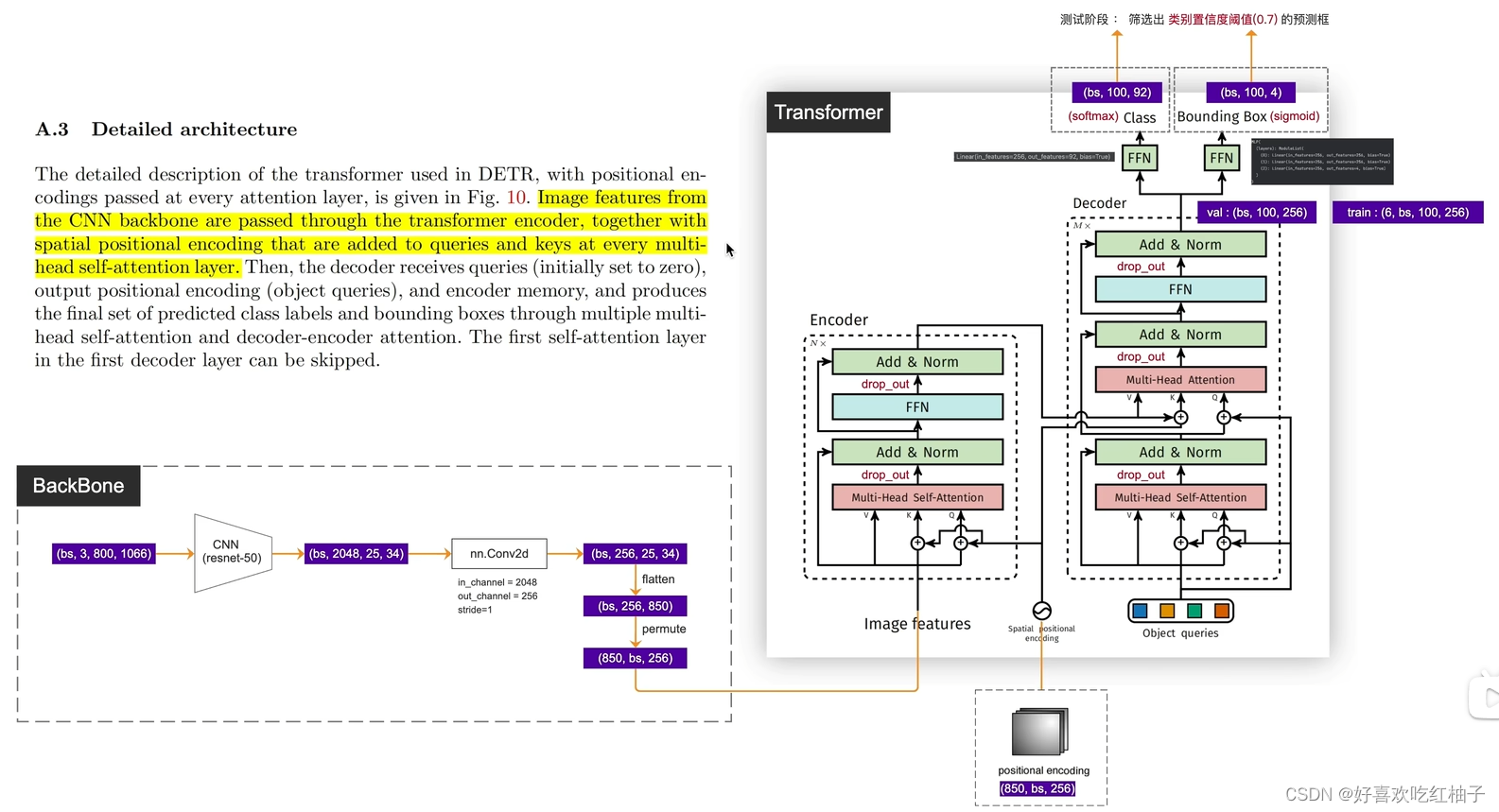Image resolution: width=1499 pixels, height=812 pixels.
Task: Click the Bounding Box (sigmoid) label
Action: coord(1248,116)
